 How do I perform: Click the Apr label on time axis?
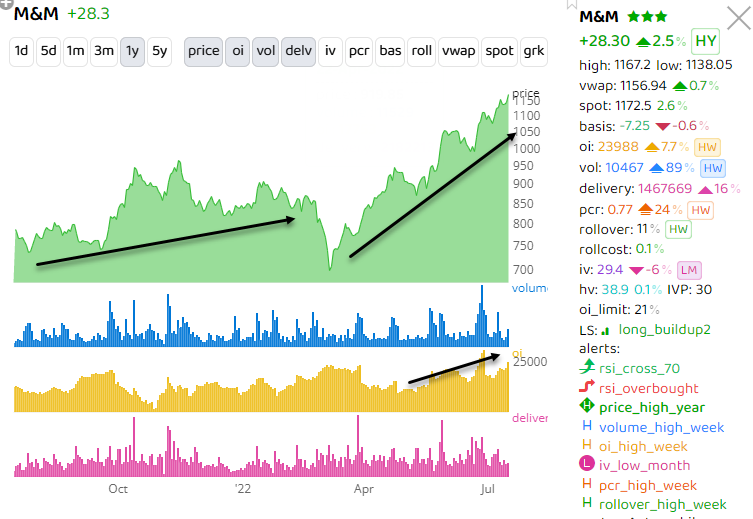[364, 489]
